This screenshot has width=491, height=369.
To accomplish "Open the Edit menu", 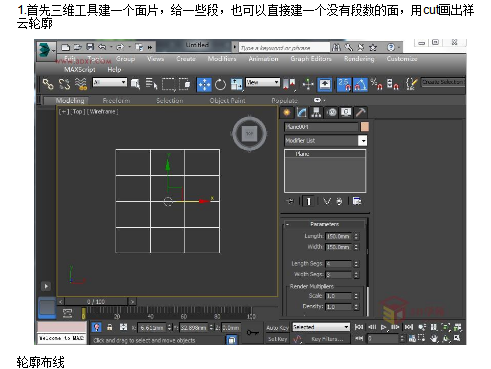I will [x=70, y=59].
